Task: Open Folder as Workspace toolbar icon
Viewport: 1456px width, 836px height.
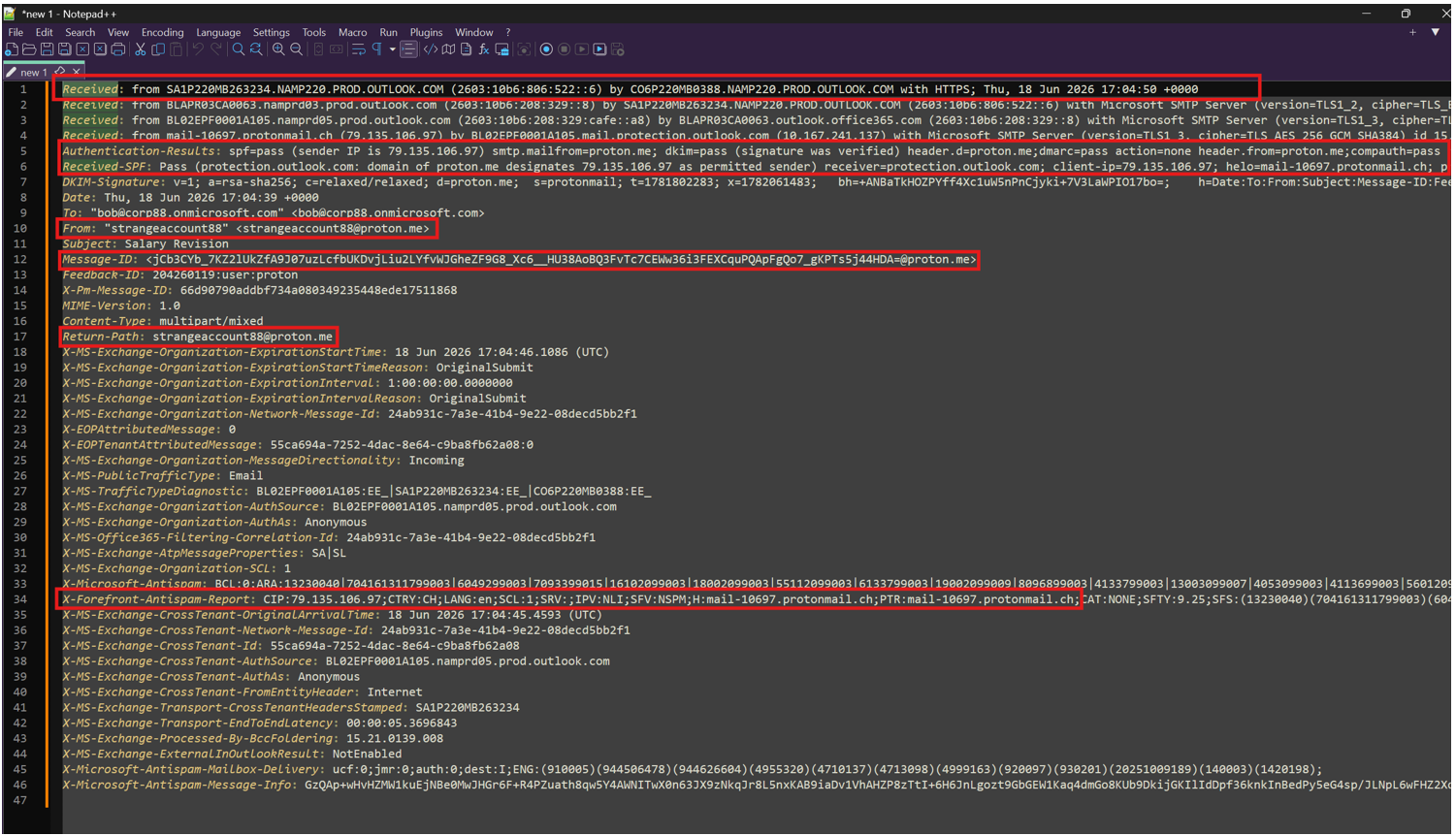Action: coord(502,49)
